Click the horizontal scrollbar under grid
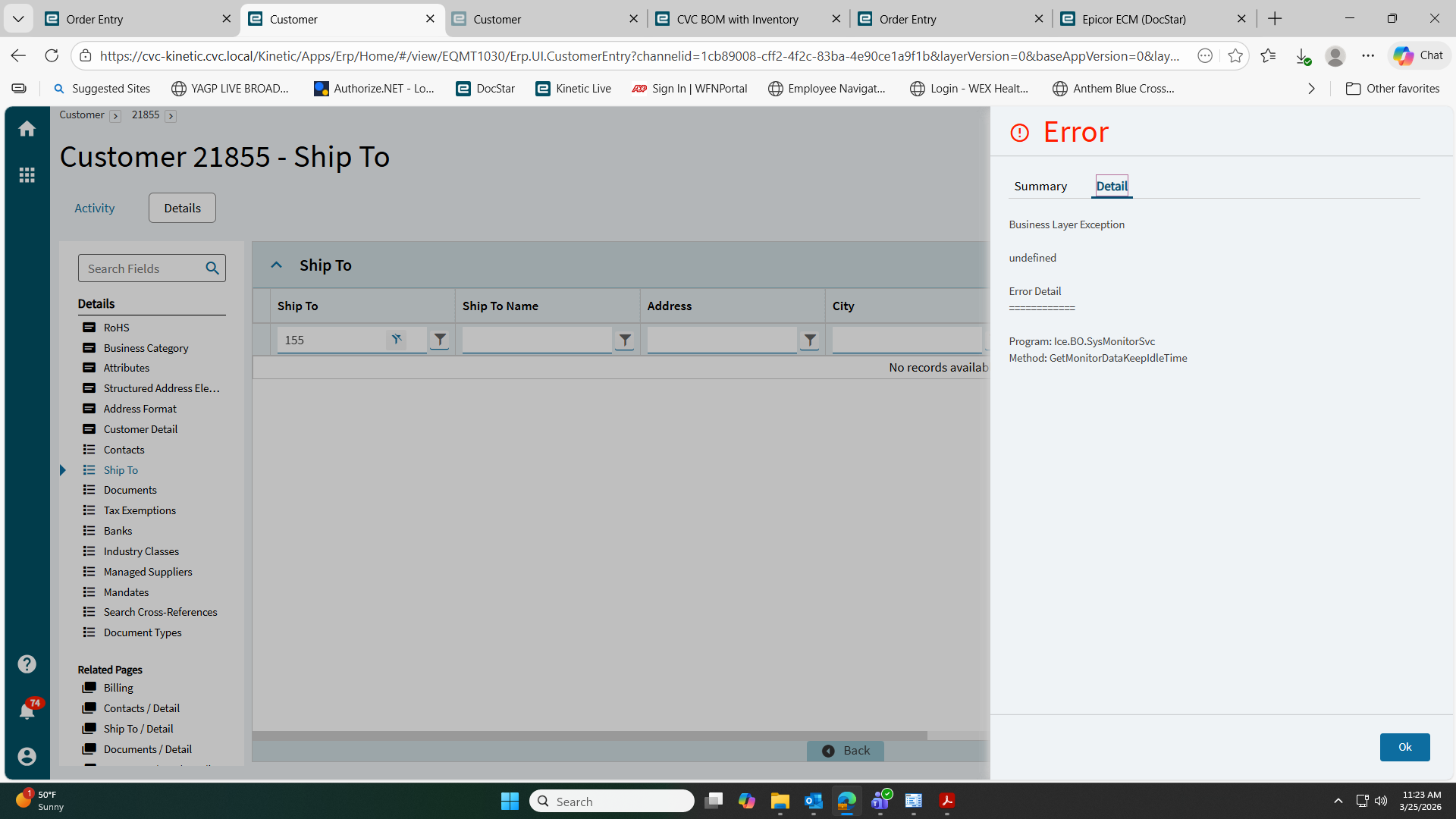 (x=589, y=736)
